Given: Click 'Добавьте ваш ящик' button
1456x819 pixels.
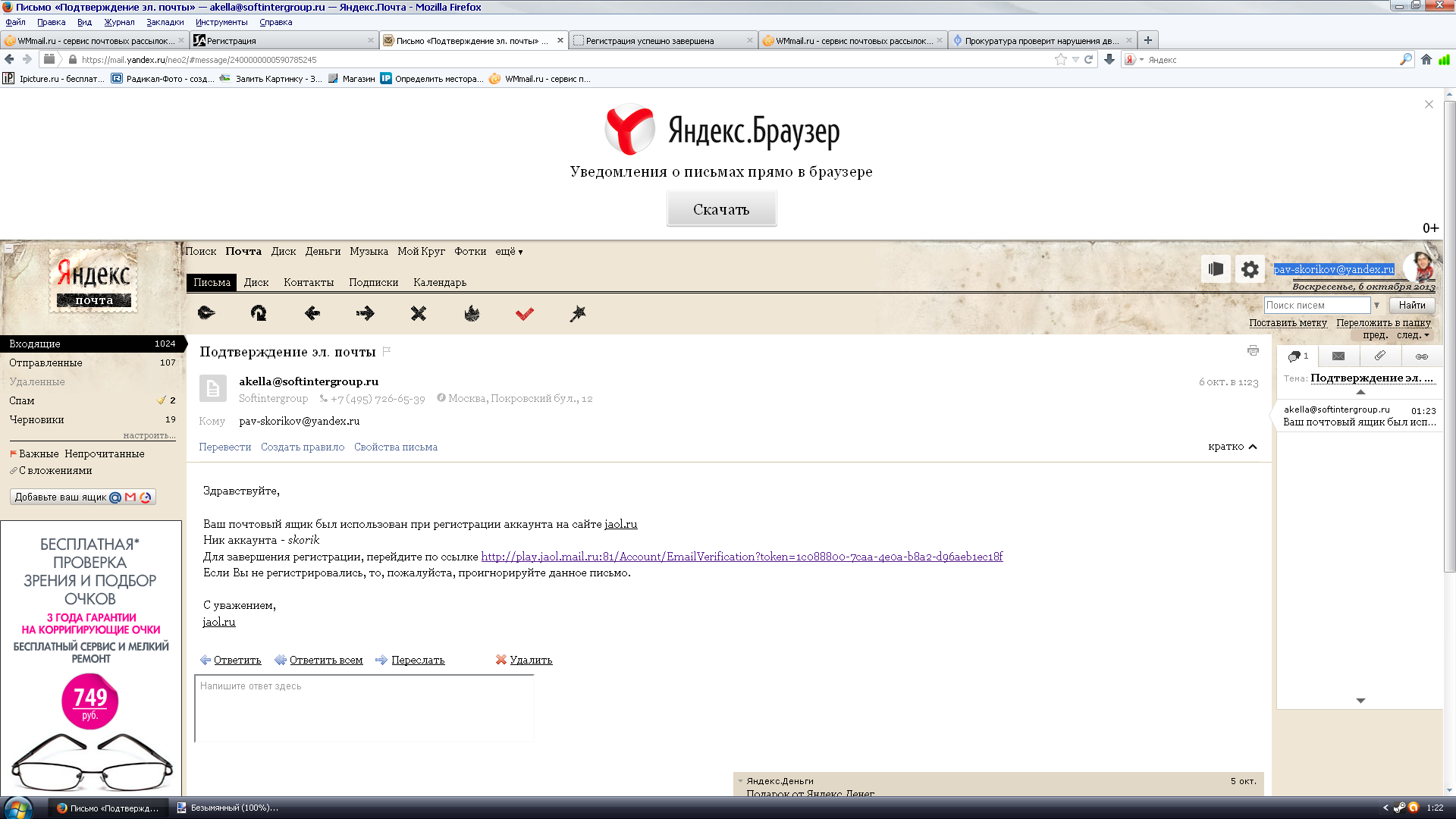Looking at the screenshot, I should coord(83,497).
